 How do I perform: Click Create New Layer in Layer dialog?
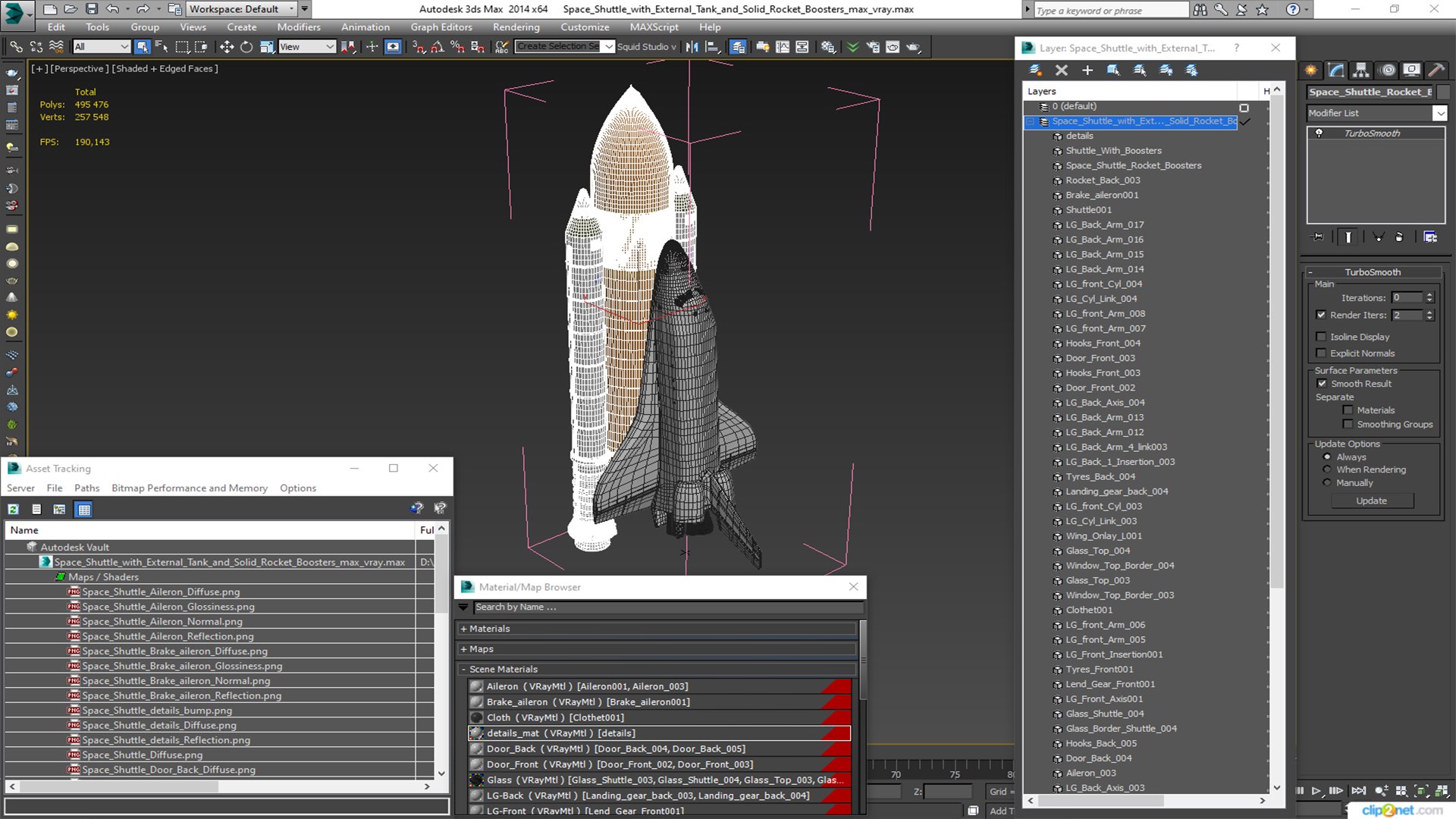point(1035,70)
